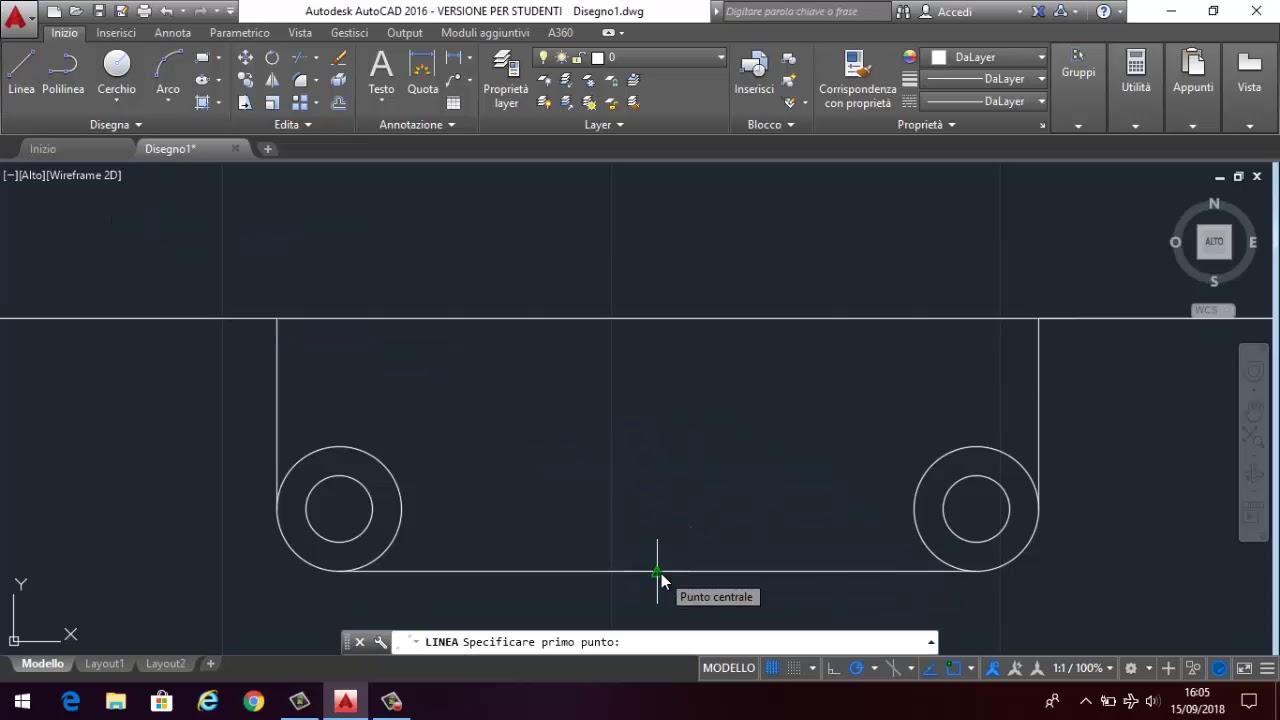Click the clean screen fullscreen icon
1280x720 pixels.
pyautogui.click(x=1244, y=668)
